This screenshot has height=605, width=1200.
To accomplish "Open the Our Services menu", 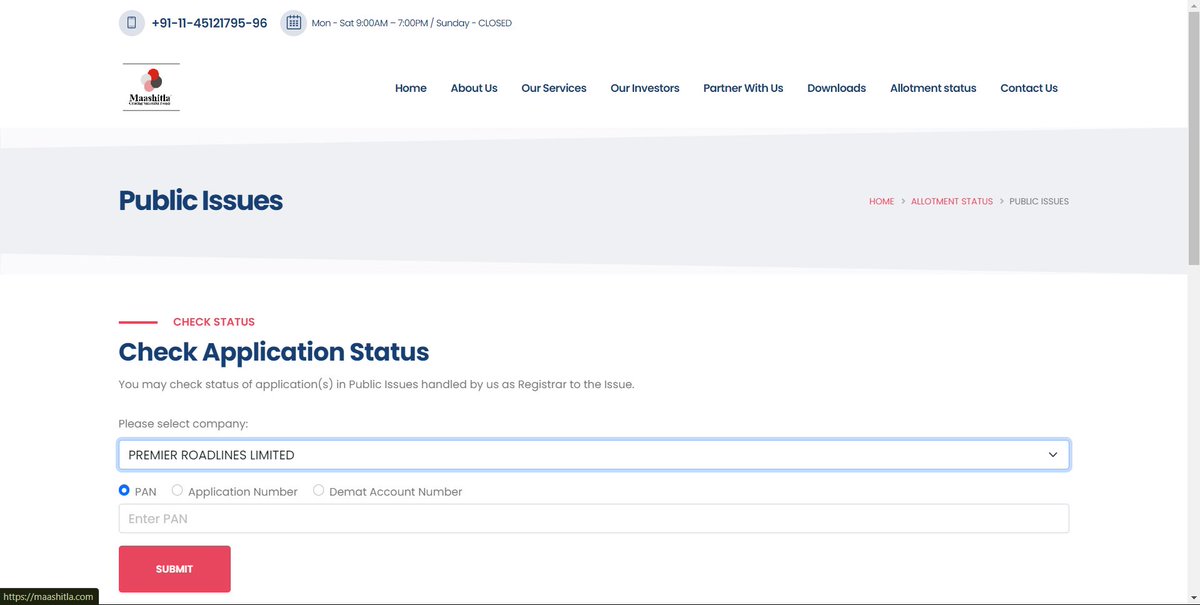I will click(554, 88).
